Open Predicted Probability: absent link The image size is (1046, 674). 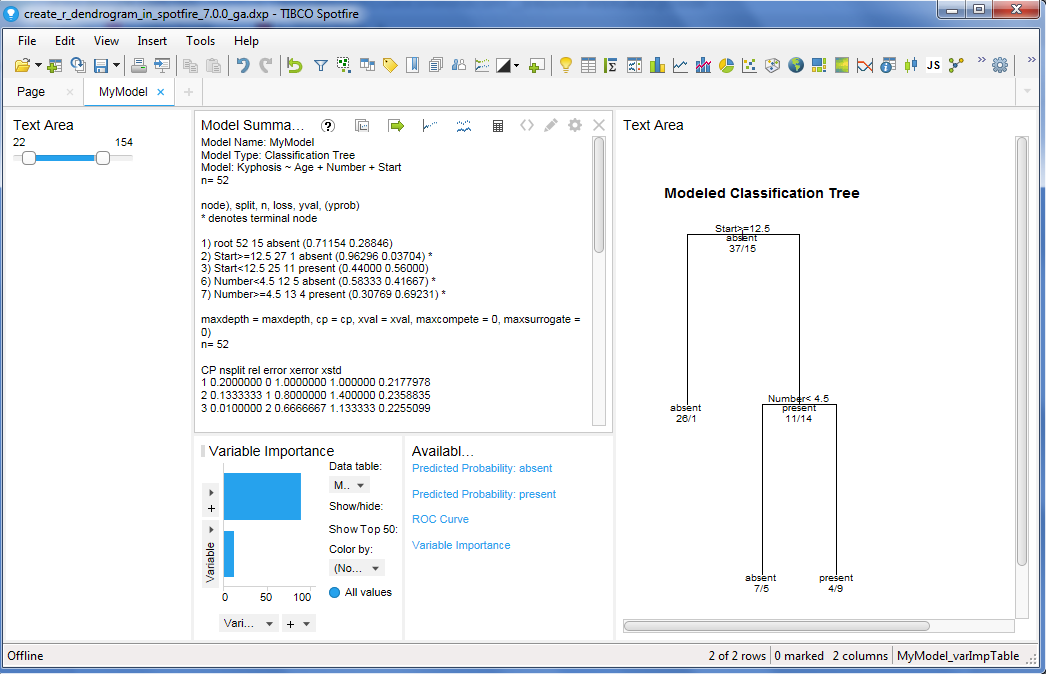click(x=482, y=468)
